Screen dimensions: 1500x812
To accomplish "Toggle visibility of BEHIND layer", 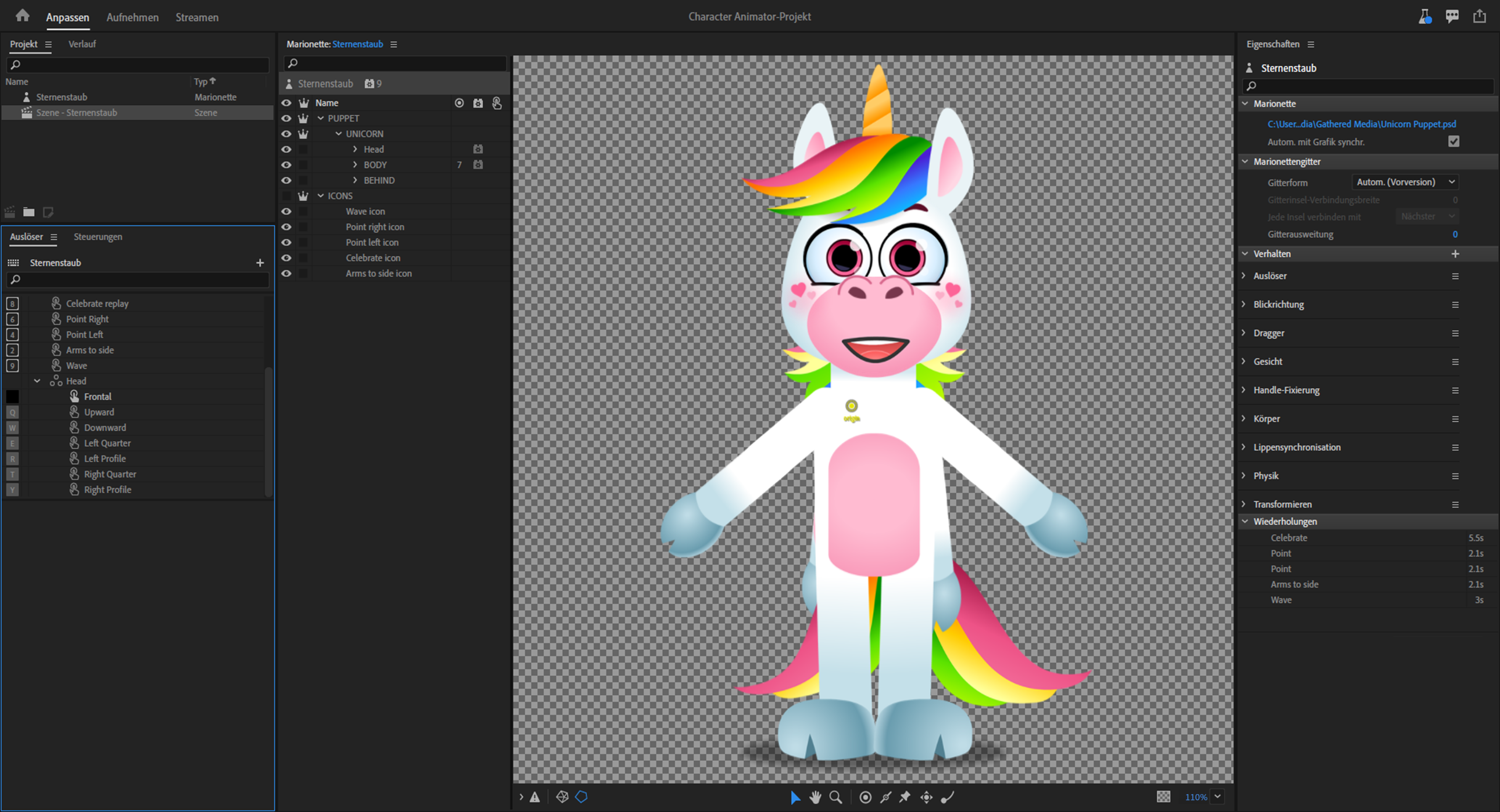I will pyautogui.click(x=286, y=180).
